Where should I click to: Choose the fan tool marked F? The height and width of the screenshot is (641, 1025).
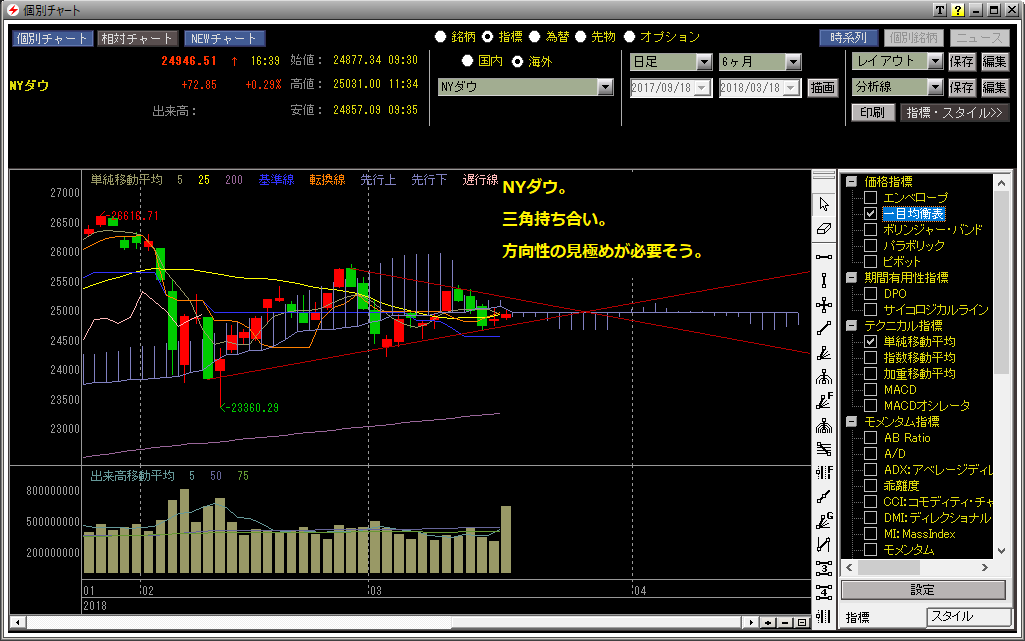[x=824, y=401]
